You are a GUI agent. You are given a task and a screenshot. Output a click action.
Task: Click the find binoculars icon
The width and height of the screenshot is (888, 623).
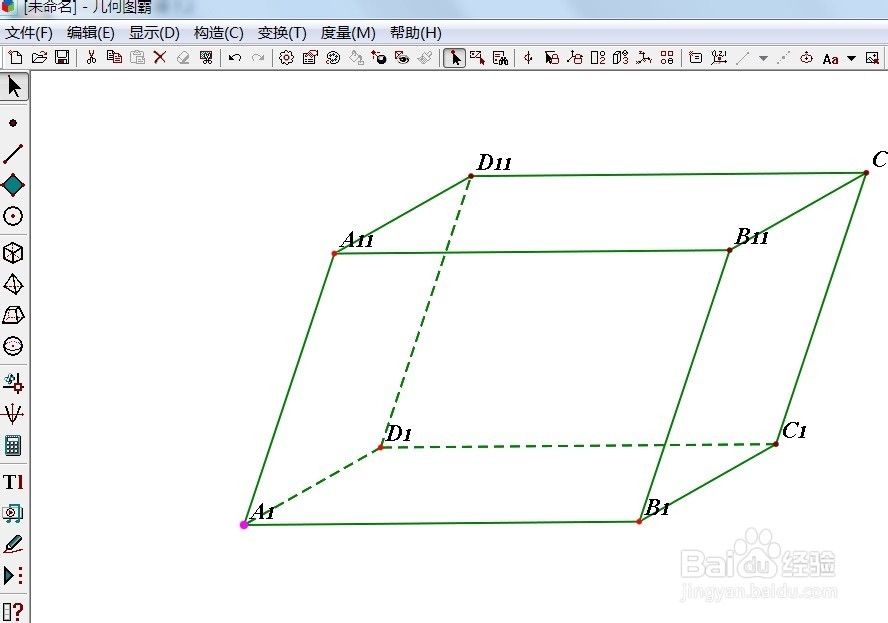pyautogui.click(x=501, y=57)
